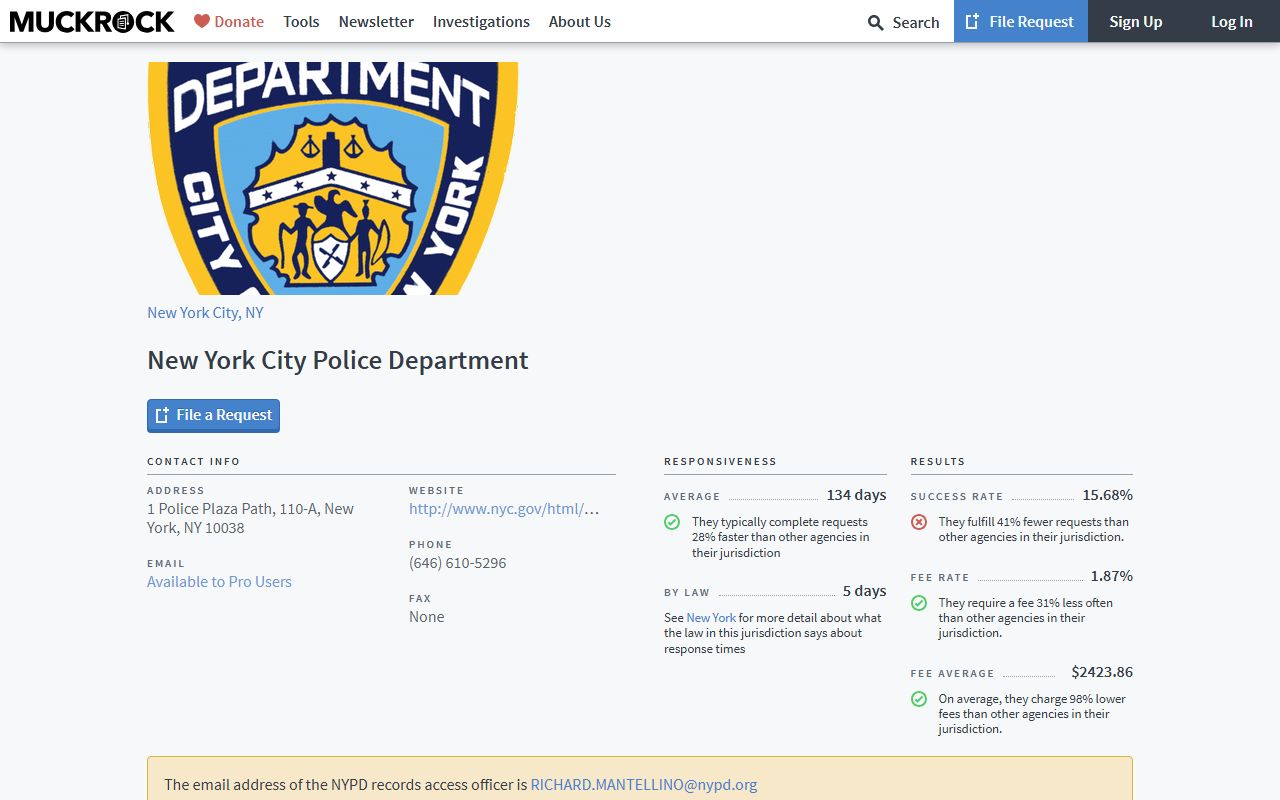Screen dimensions: 1280x800
Task: Click the Log In button
Action: (x=1232, y=21)
